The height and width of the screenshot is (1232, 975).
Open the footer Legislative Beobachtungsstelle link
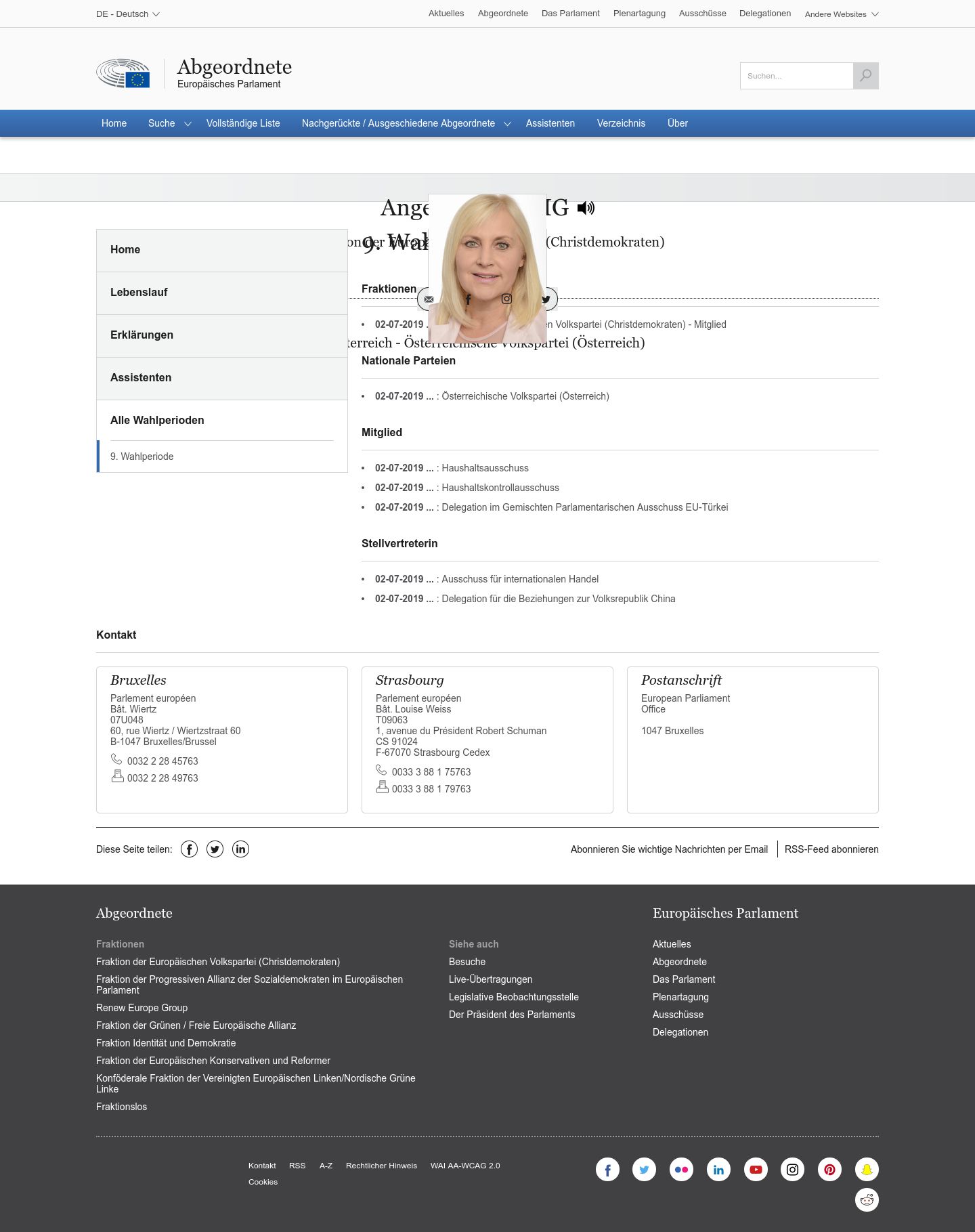click(513, 997)
